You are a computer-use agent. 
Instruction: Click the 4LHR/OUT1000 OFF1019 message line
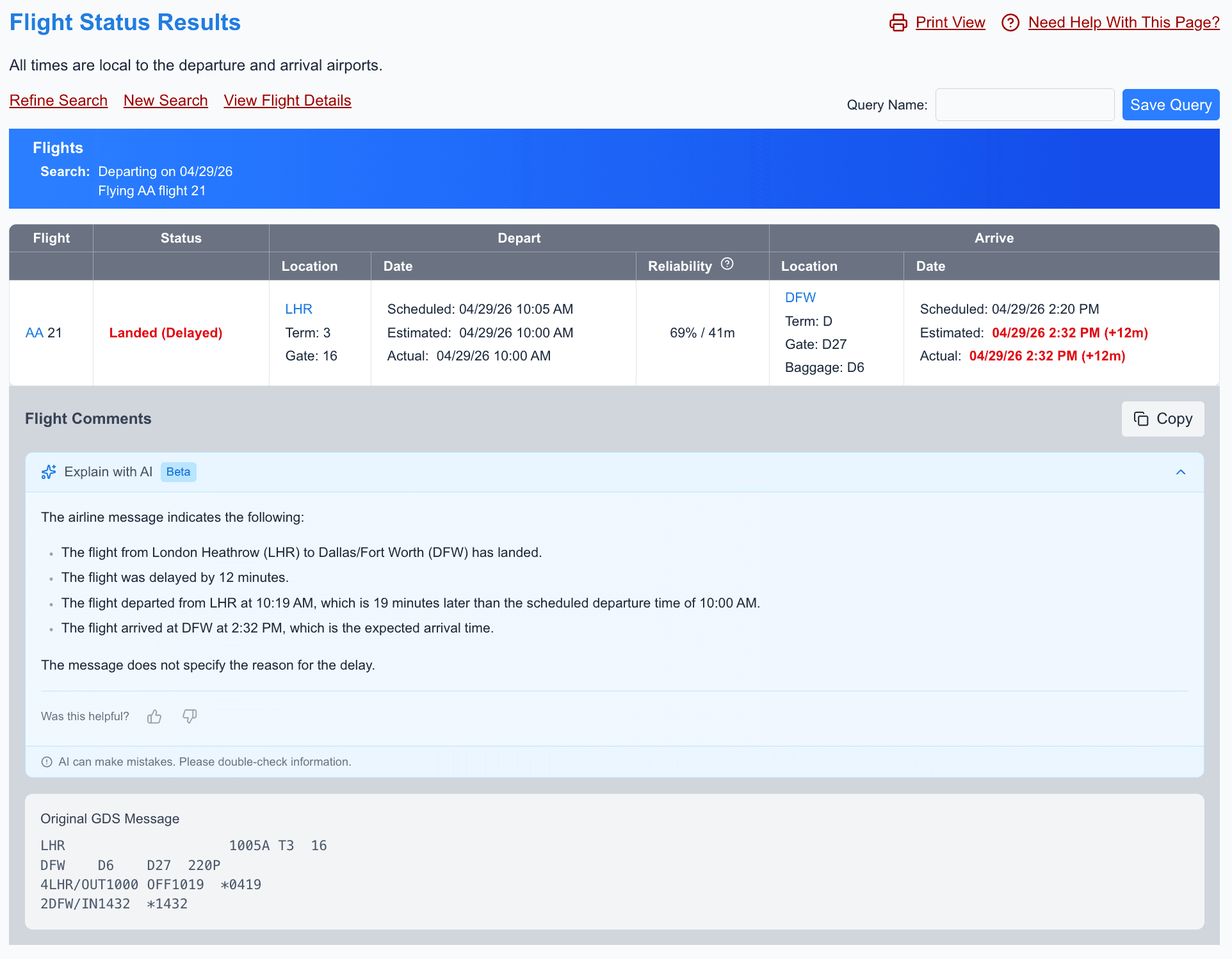point(151,885)
